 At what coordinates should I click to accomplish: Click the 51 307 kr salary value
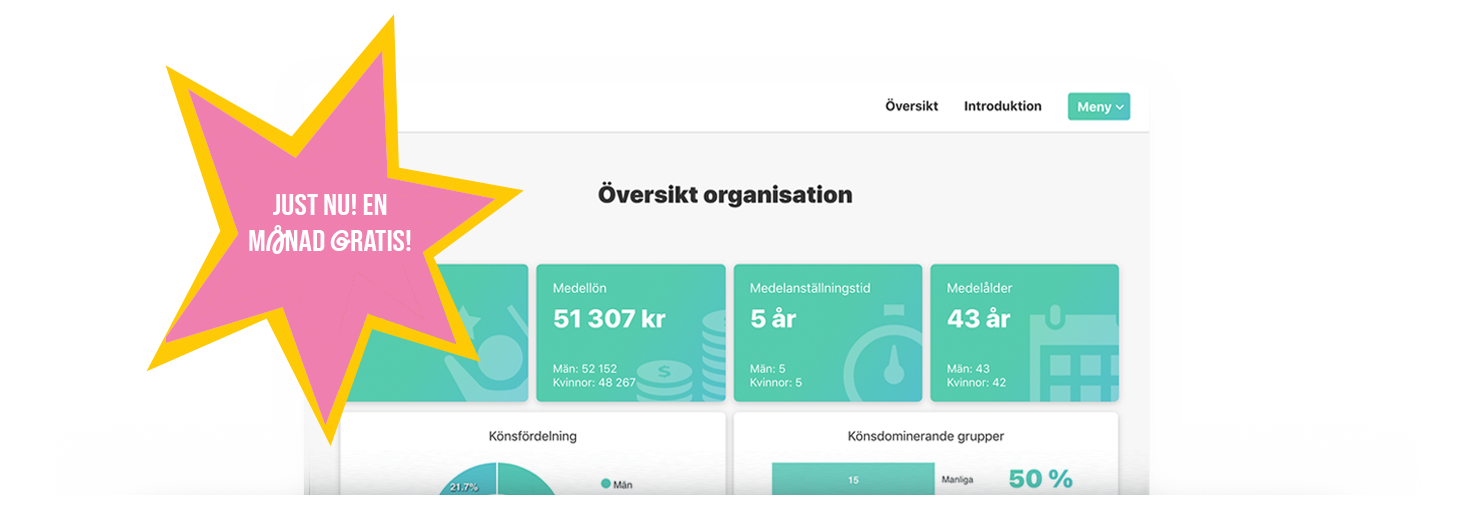(x=609, y=319)
